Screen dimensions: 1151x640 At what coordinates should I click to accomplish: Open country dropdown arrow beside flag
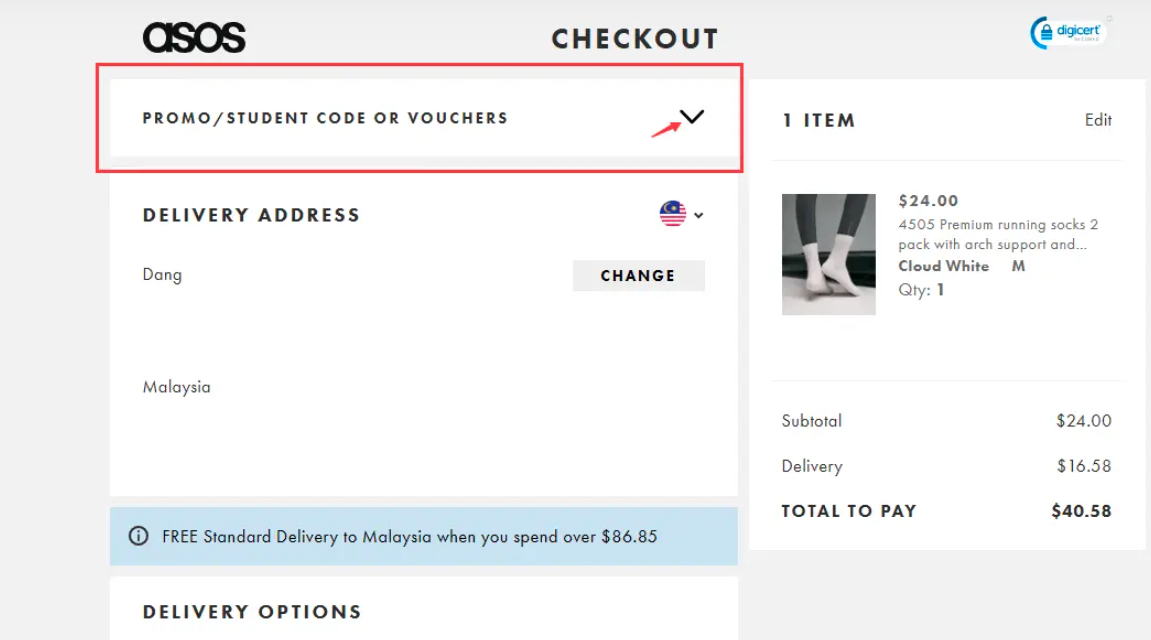point(698,215)
